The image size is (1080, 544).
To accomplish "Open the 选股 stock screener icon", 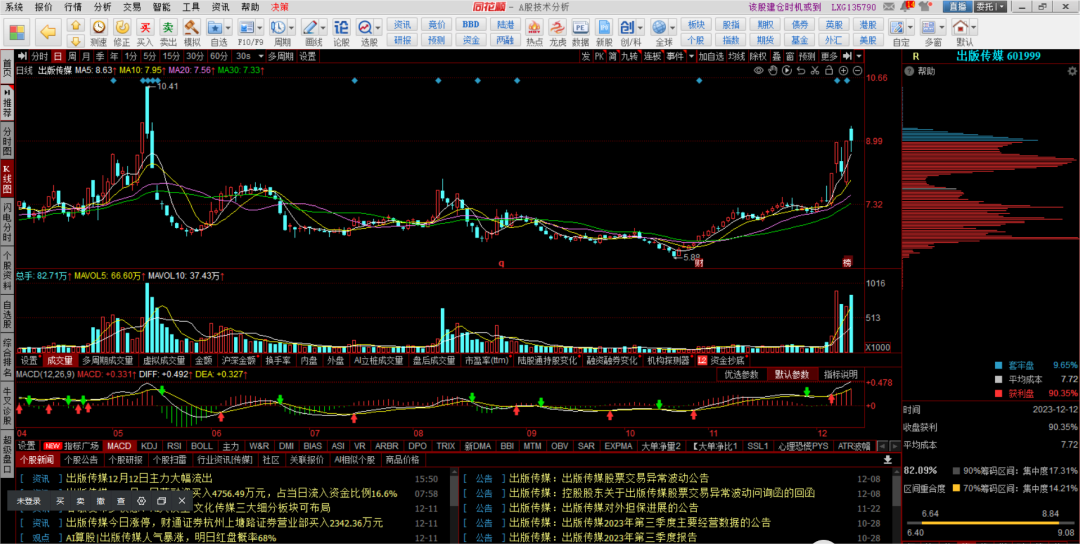I will click(x=365, y=27).
